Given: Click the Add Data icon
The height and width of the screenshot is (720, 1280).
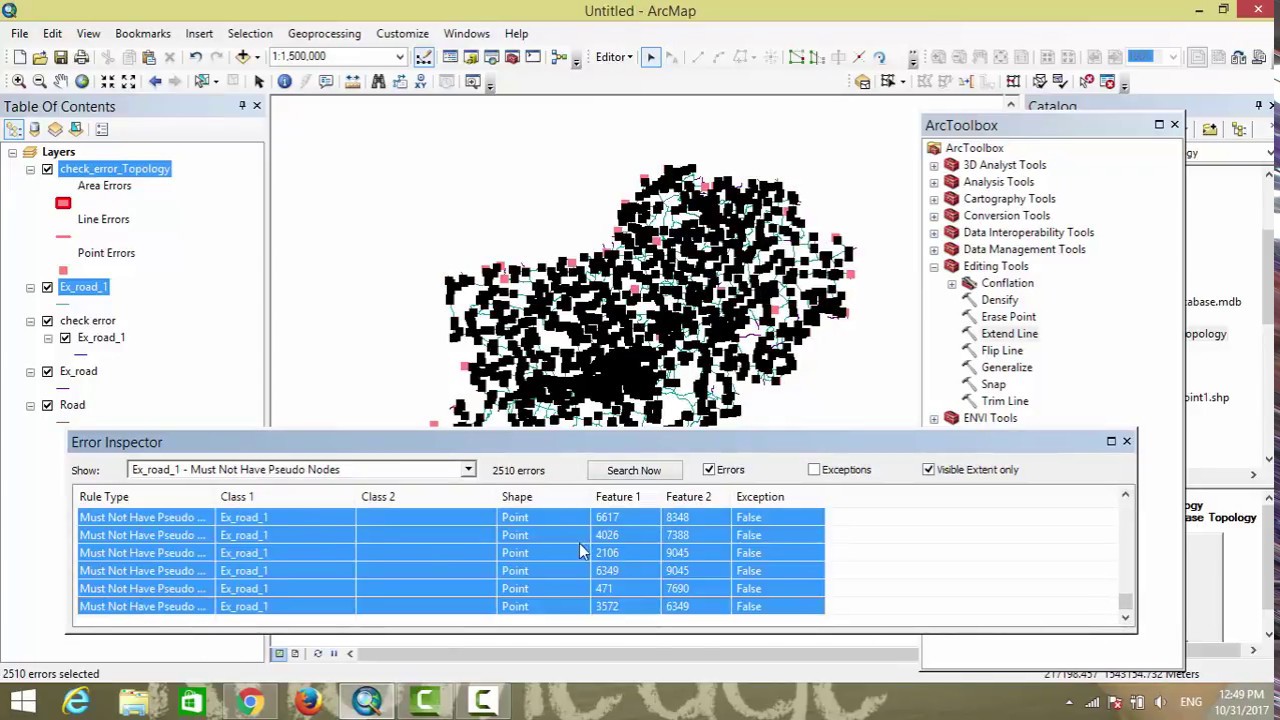Looking at the screenshot, I should point(242,57).
